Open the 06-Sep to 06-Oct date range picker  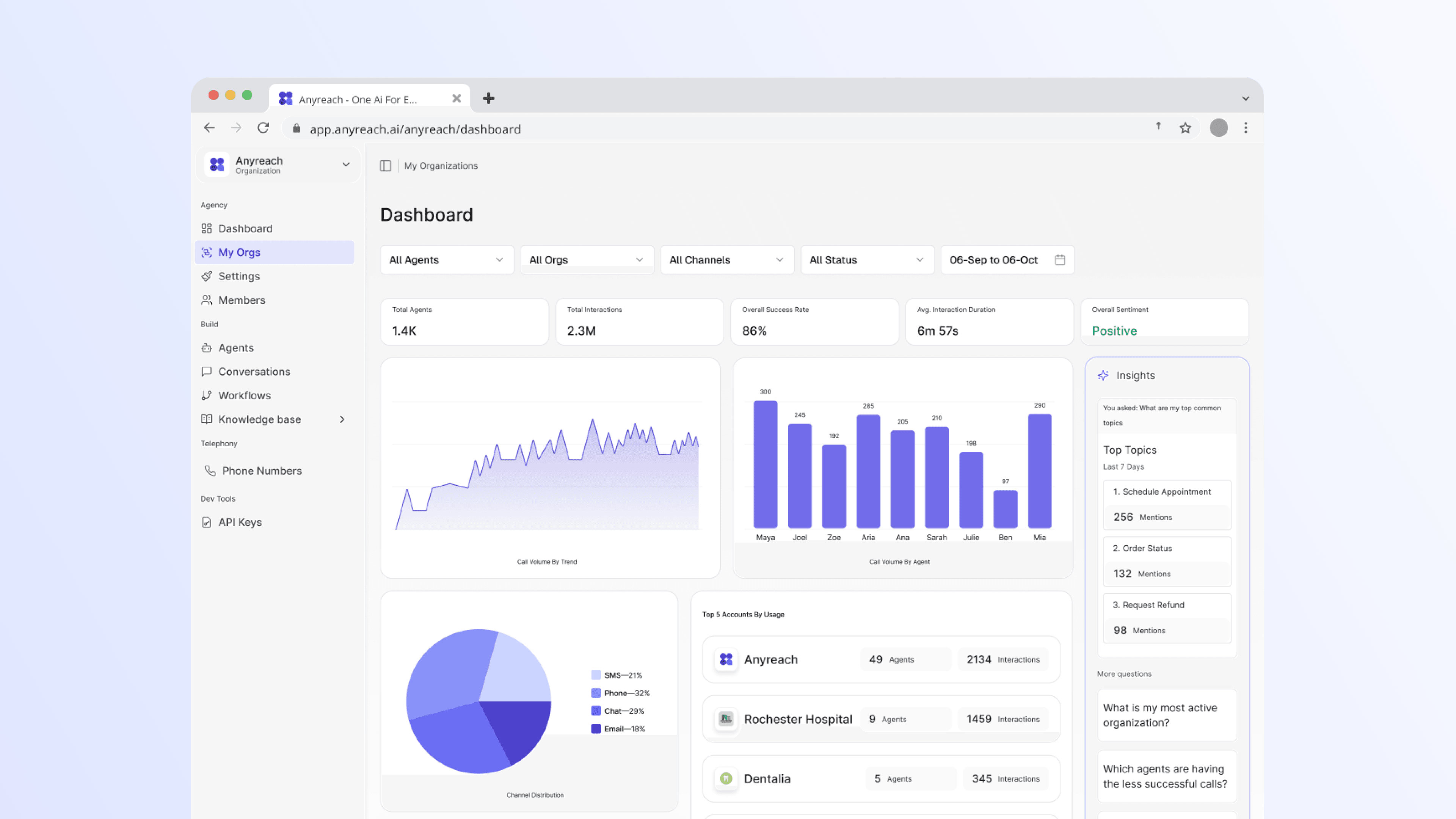[1007, 259]
